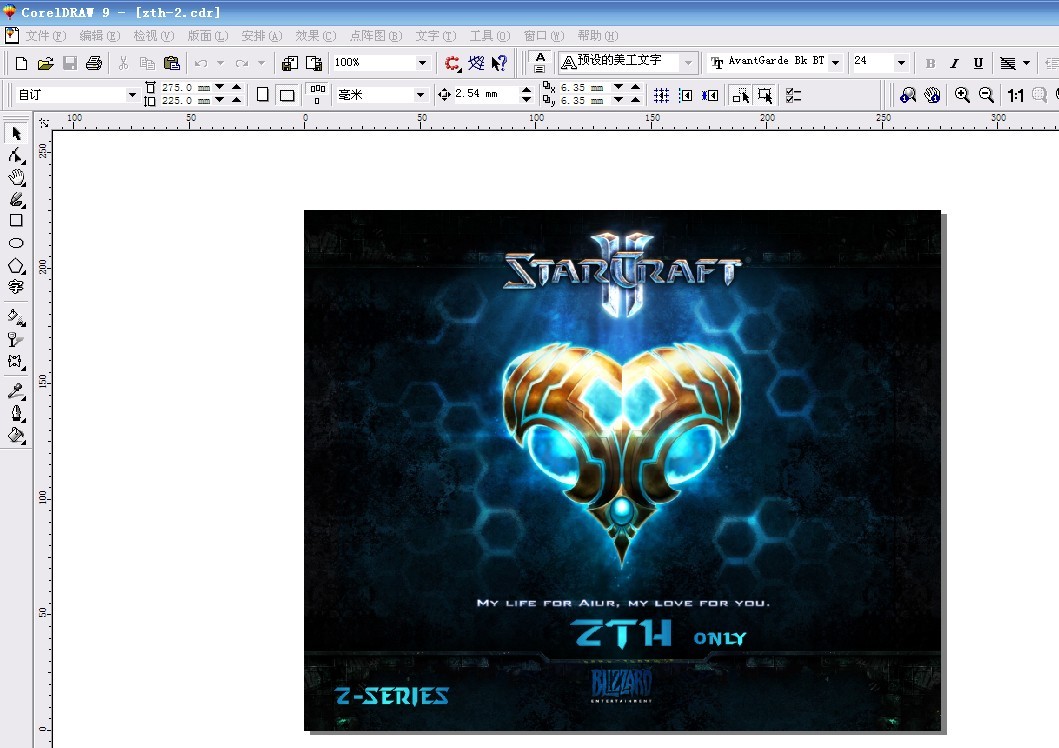Toggle draw complex objects when moving
Viewport: 1059px width, 748px height.
[741, 95]
